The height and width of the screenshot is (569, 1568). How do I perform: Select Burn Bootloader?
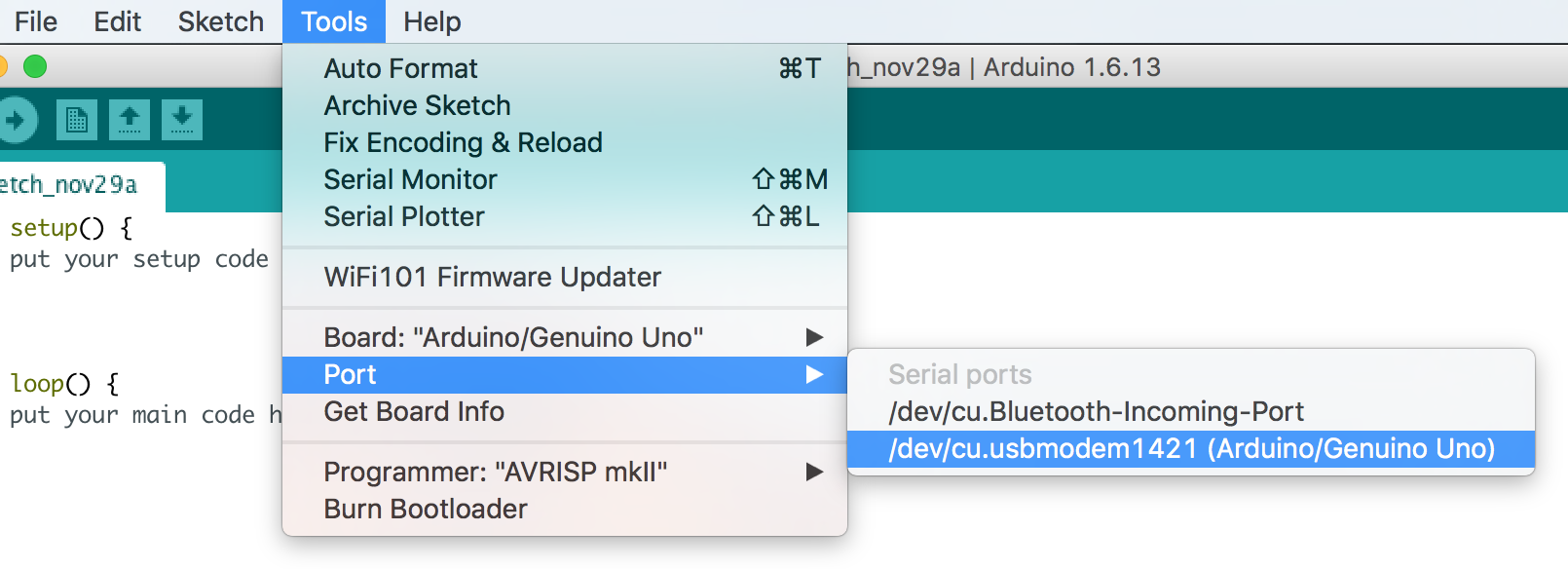(425, 510)
